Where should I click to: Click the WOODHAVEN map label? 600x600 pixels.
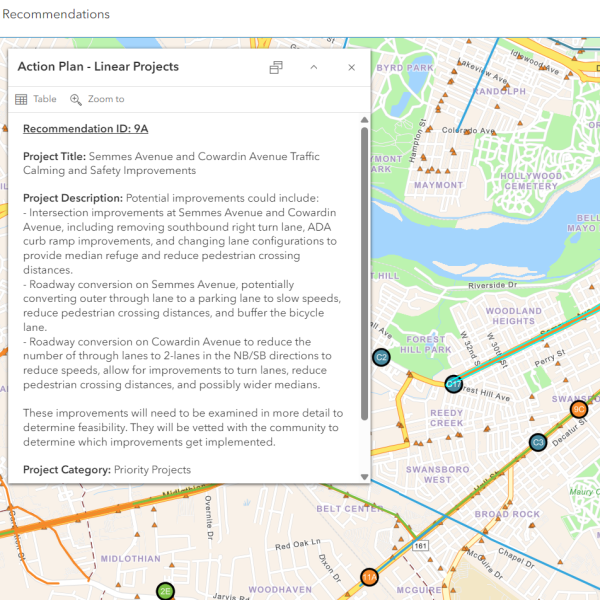click(x=280, y=590)
